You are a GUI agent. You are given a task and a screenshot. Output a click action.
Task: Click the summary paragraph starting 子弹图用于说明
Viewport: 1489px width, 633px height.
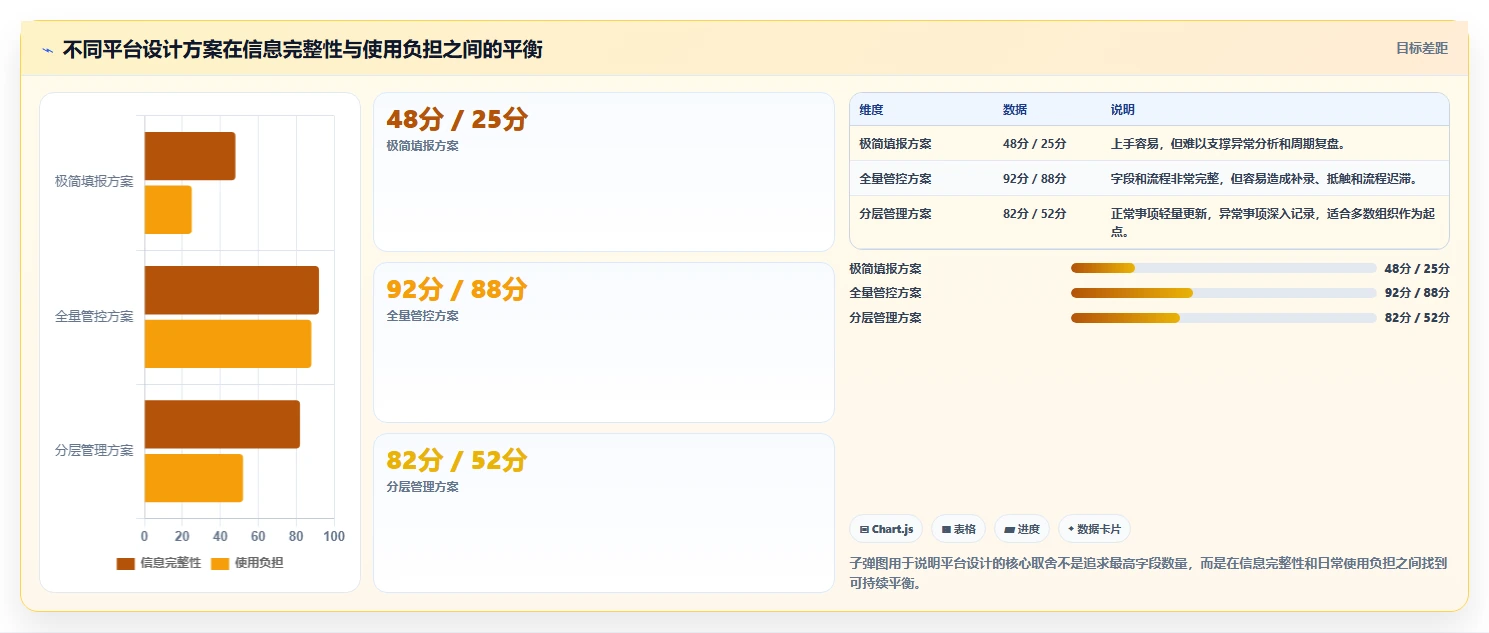[x=1148, y=573]
